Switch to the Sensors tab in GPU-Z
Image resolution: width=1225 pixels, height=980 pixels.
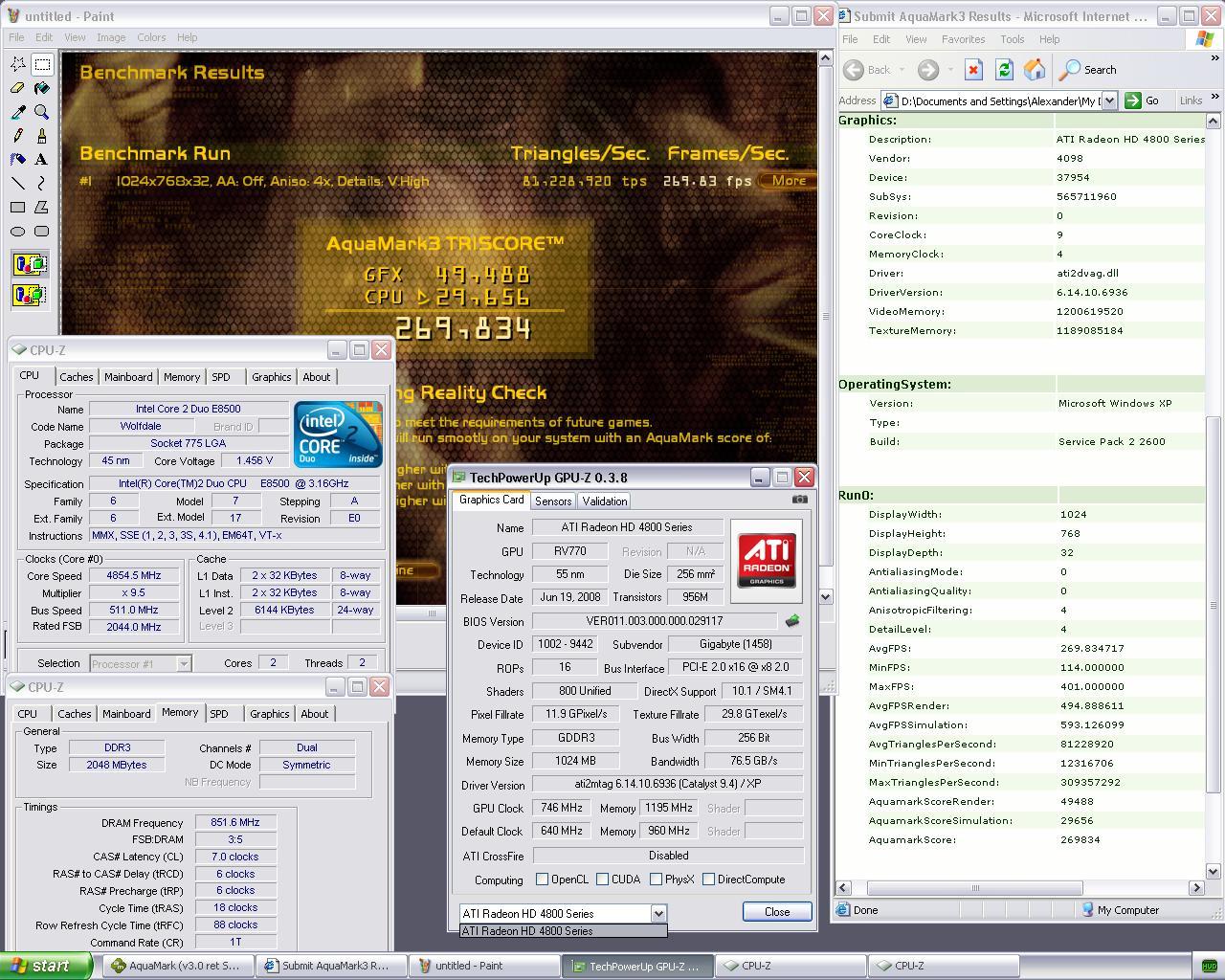pyautogui.click(x=553, y=501)
